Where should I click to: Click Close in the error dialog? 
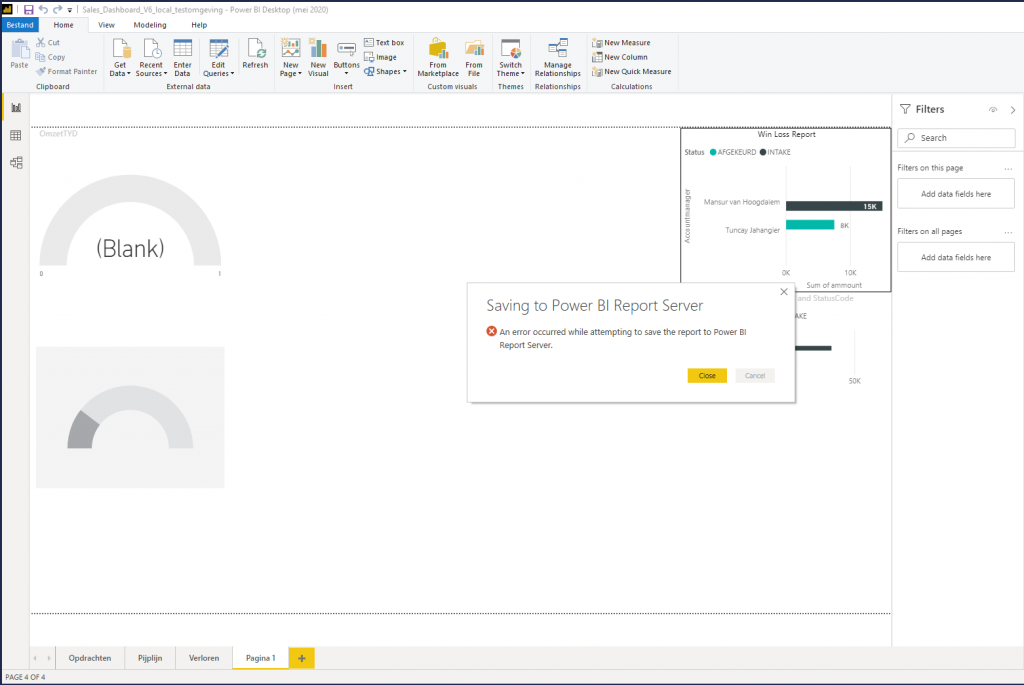point(707,375)
